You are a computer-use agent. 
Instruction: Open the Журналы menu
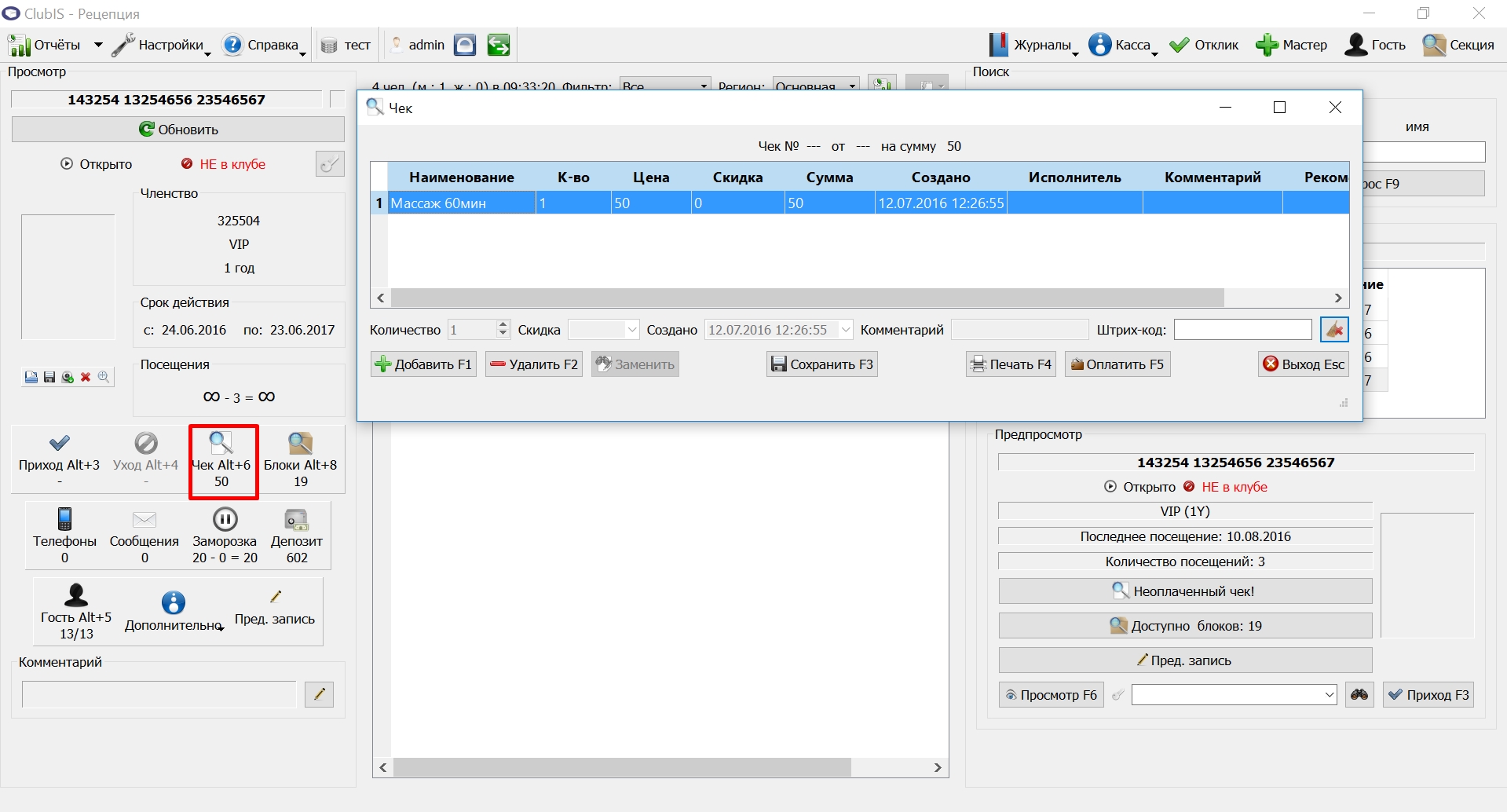pyautogui.click(x=1033, y=45)
